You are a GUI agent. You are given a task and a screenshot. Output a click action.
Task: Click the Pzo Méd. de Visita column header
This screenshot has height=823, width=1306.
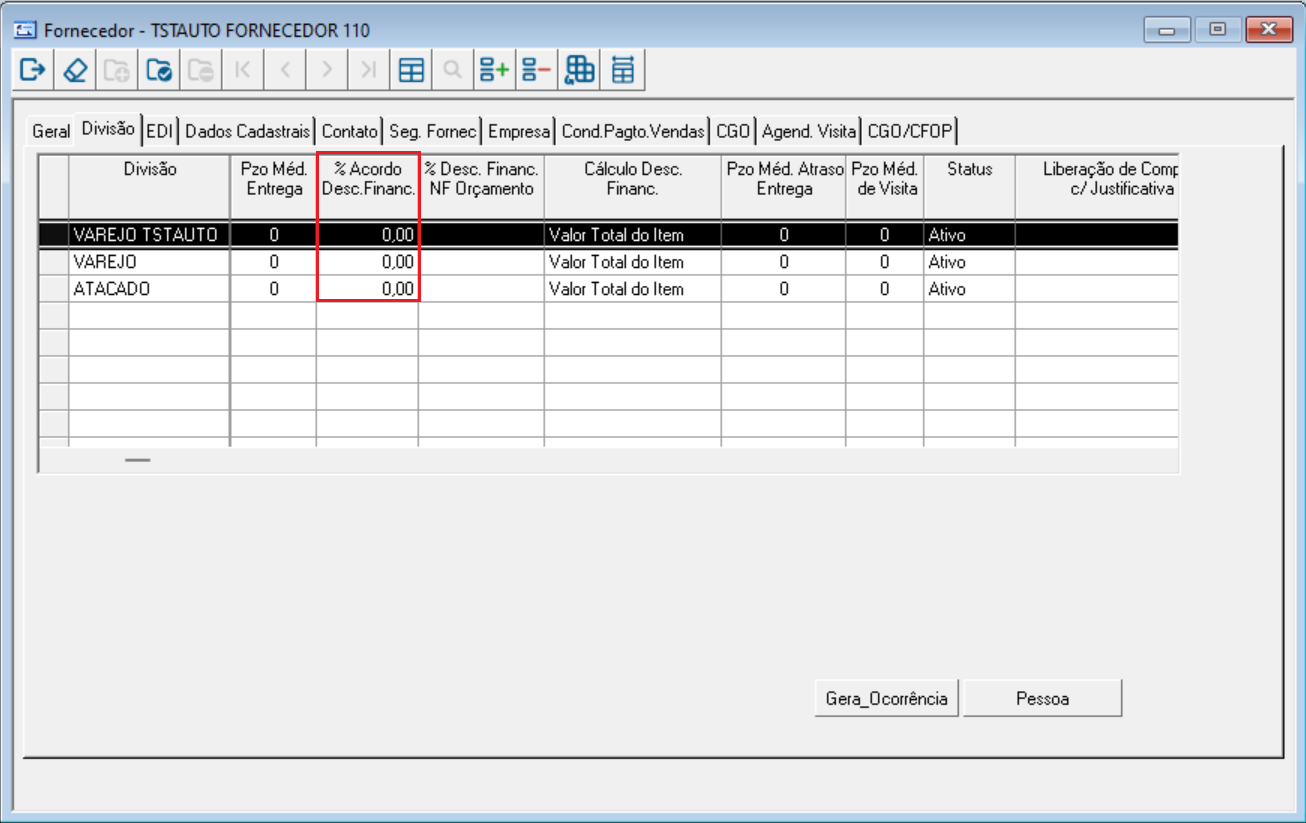[x=884, y=187]
